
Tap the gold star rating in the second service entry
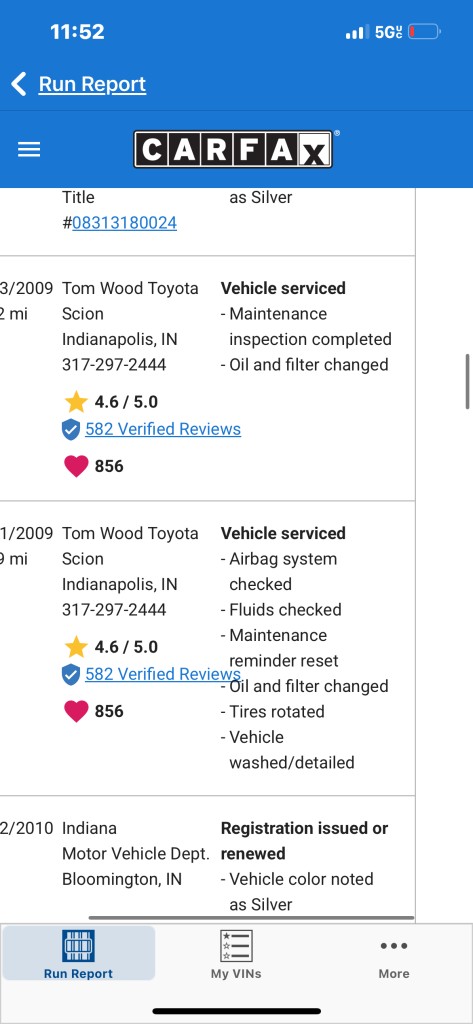point(76,647)
